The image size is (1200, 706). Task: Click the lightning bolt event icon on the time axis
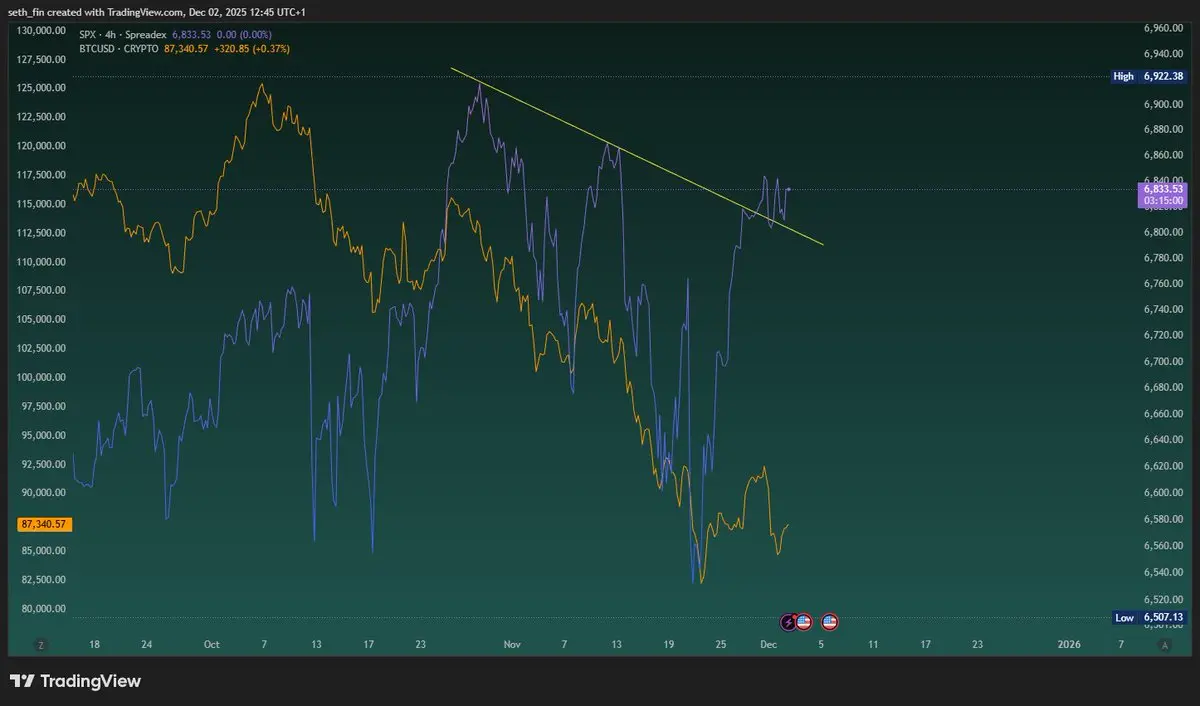click(790, 621)
